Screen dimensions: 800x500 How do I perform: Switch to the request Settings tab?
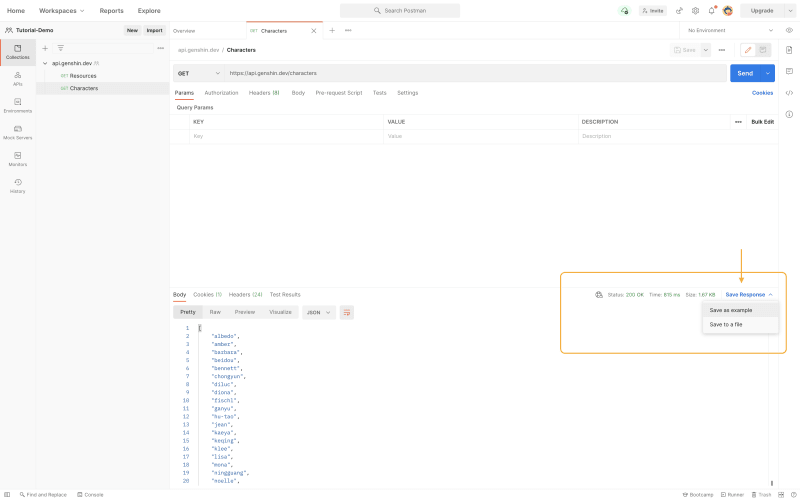408,93
